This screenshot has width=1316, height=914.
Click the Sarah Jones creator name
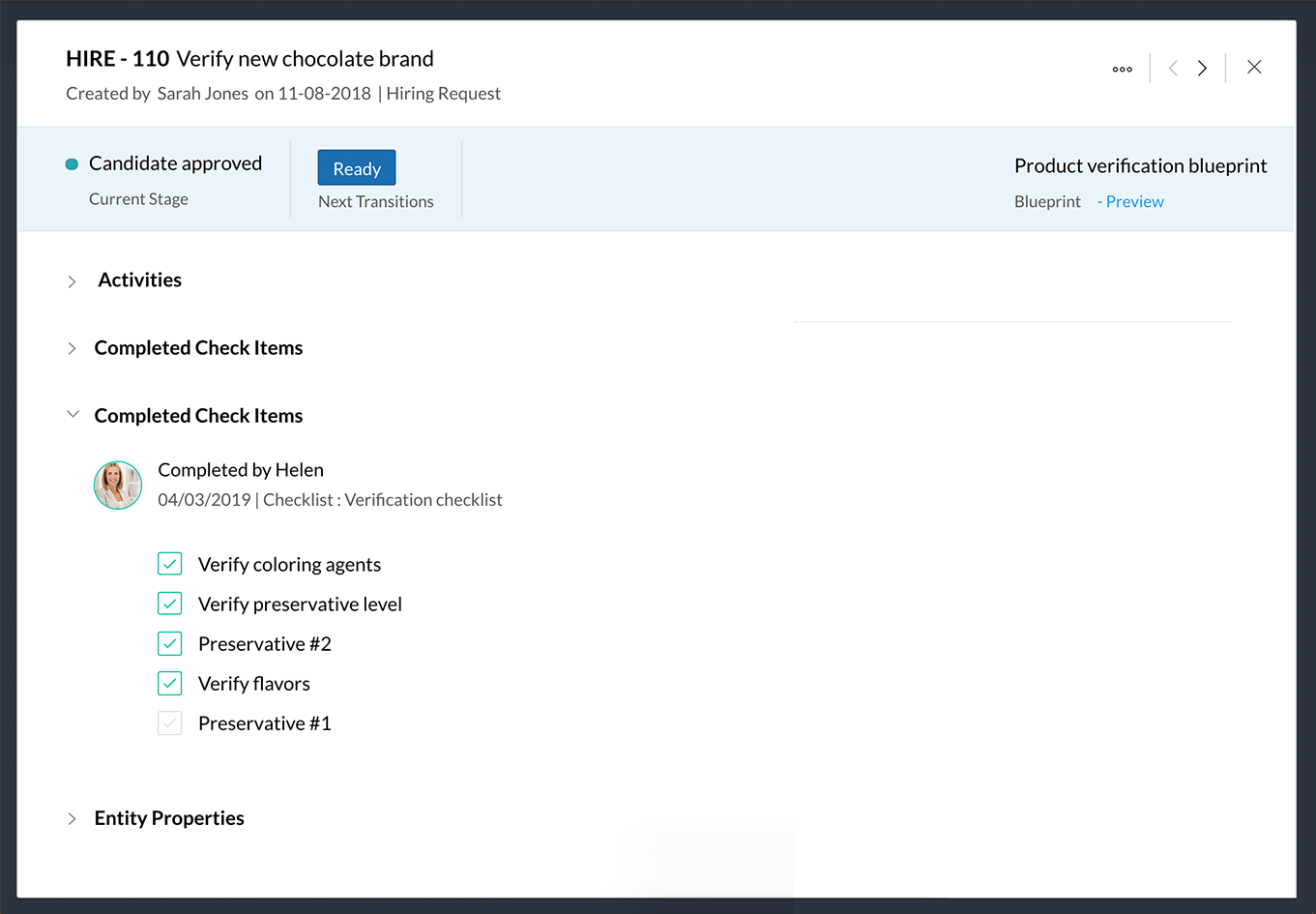point(203,94)
